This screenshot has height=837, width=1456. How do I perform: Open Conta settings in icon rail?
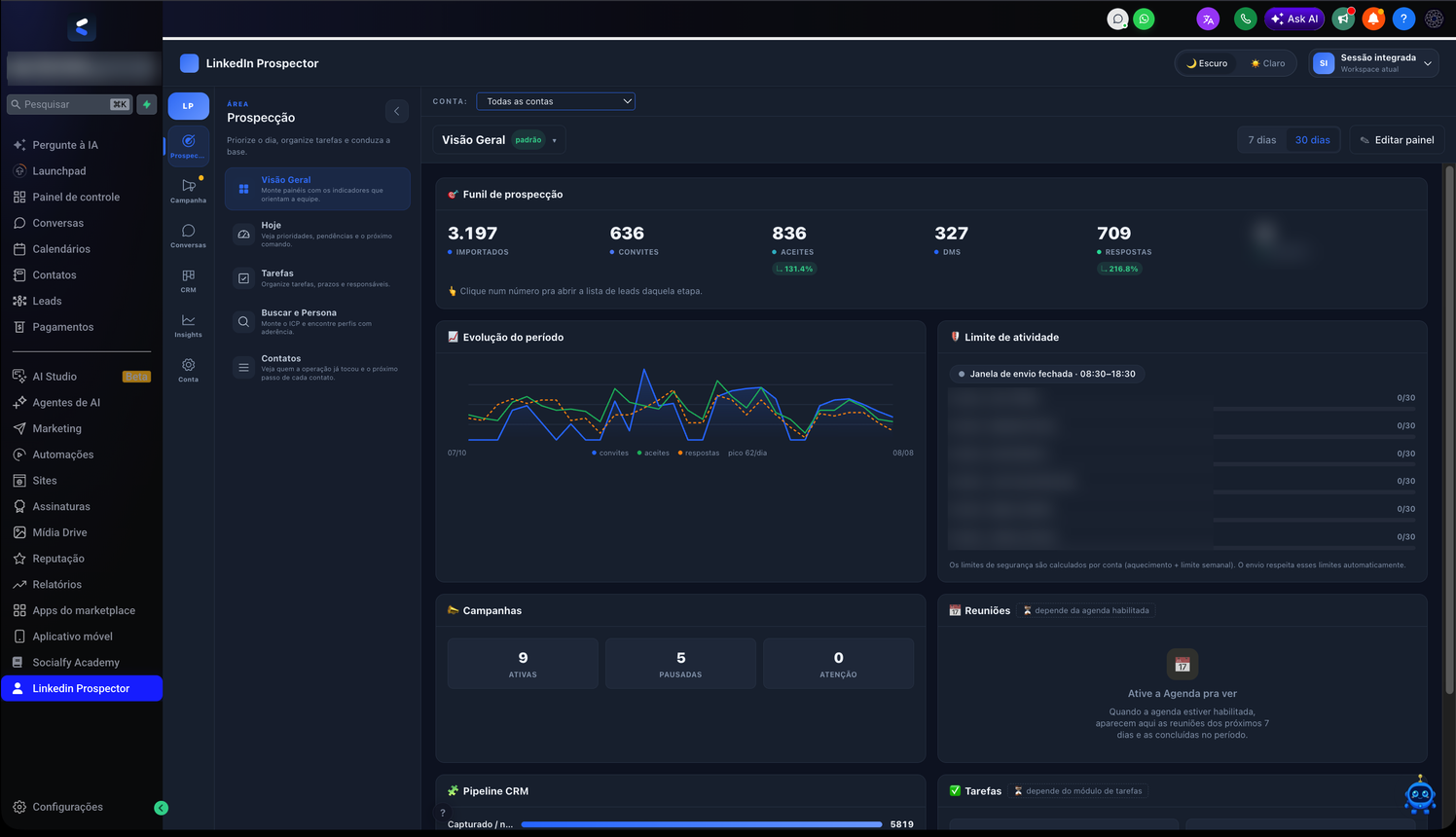coord(188,370)
